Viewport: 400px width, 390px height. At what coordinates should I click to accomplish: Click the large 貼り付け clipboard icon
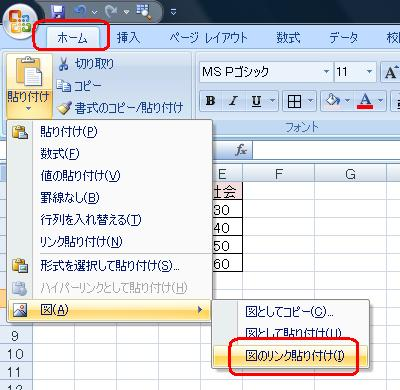pos(29,71)
